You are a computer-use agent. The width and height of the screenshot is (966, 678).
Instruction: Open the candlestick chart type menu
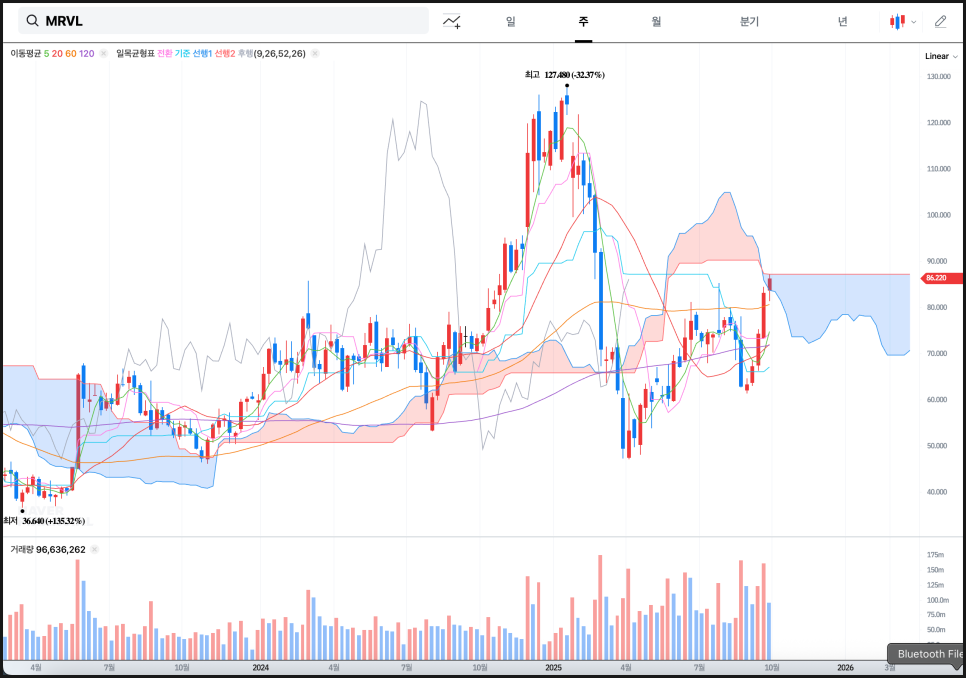(x=902, y=21)
